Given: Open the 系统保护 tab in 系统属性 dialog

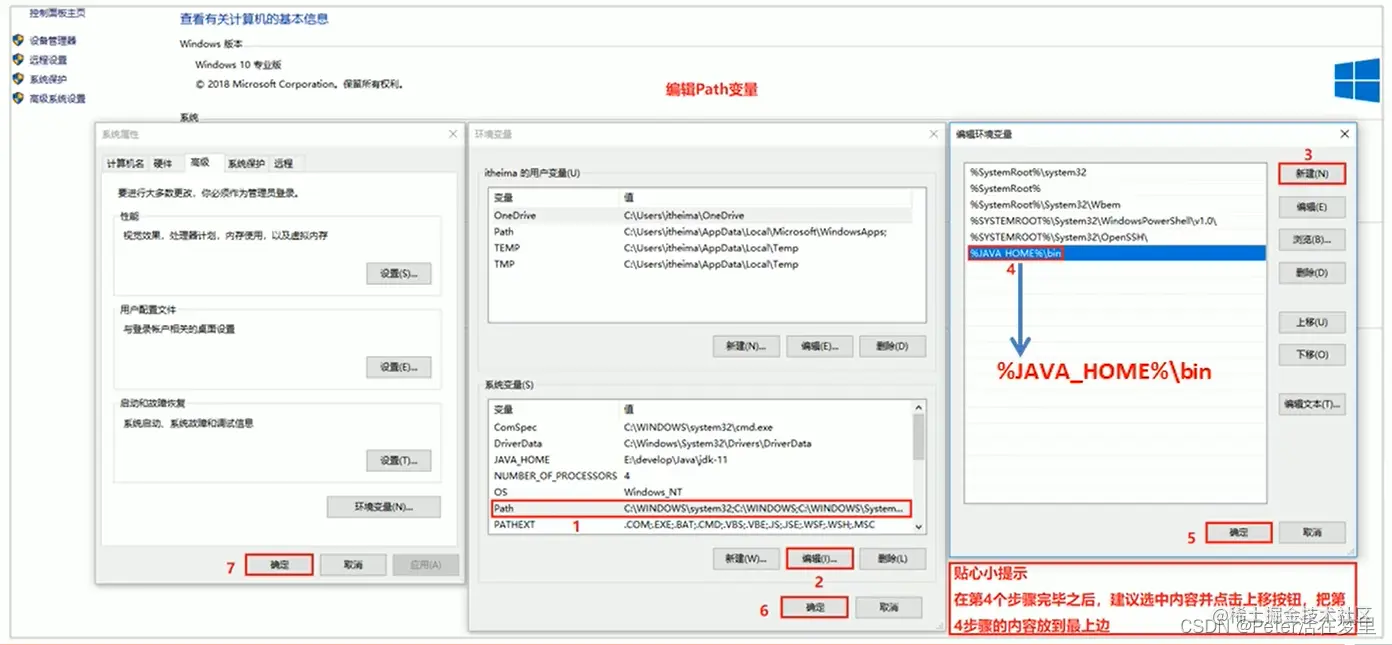Looking at the screenshot, I should (x=246, y=163).
